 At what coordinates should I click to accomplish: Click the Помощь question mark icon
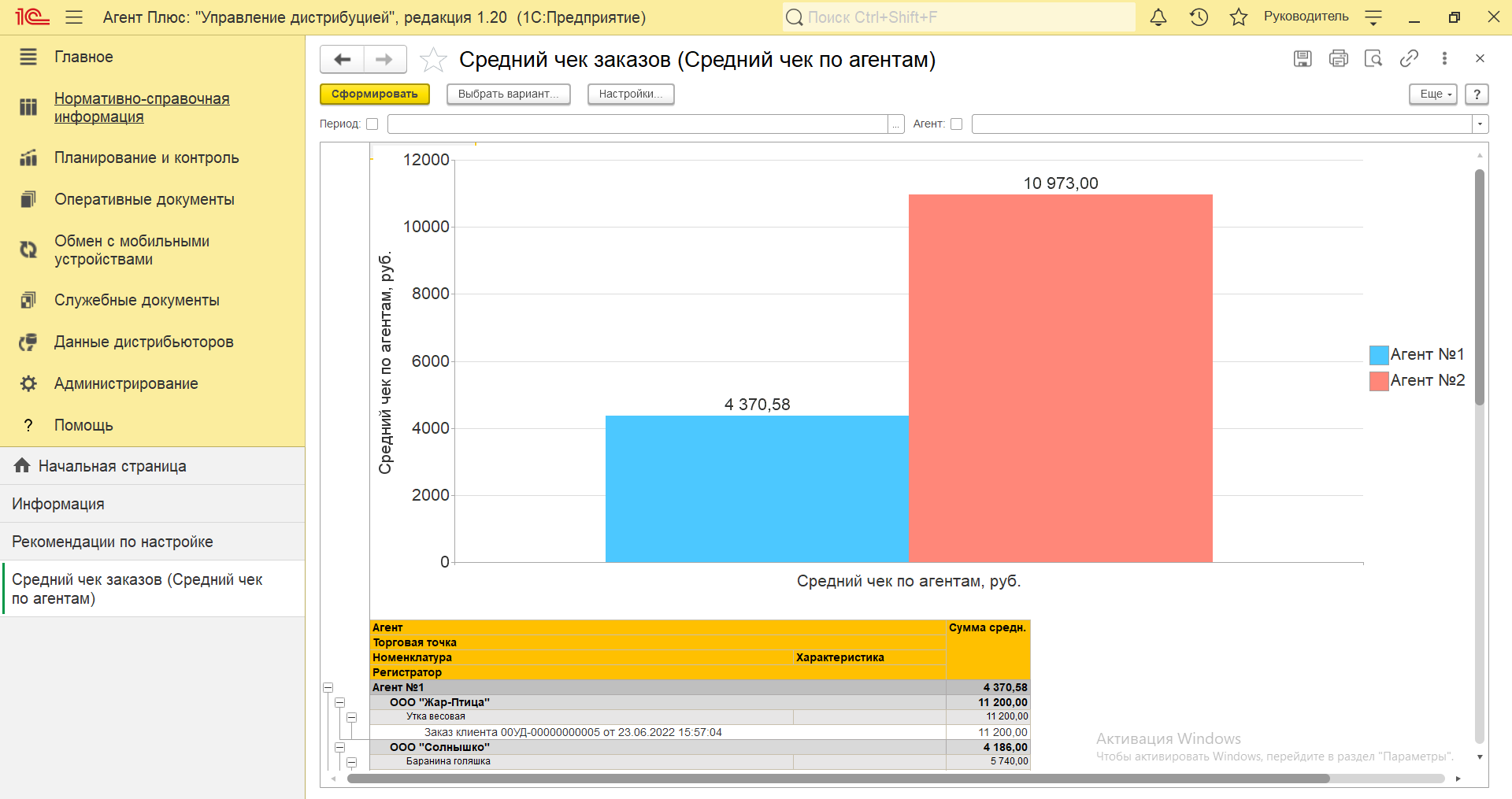(x=28, y=425)
